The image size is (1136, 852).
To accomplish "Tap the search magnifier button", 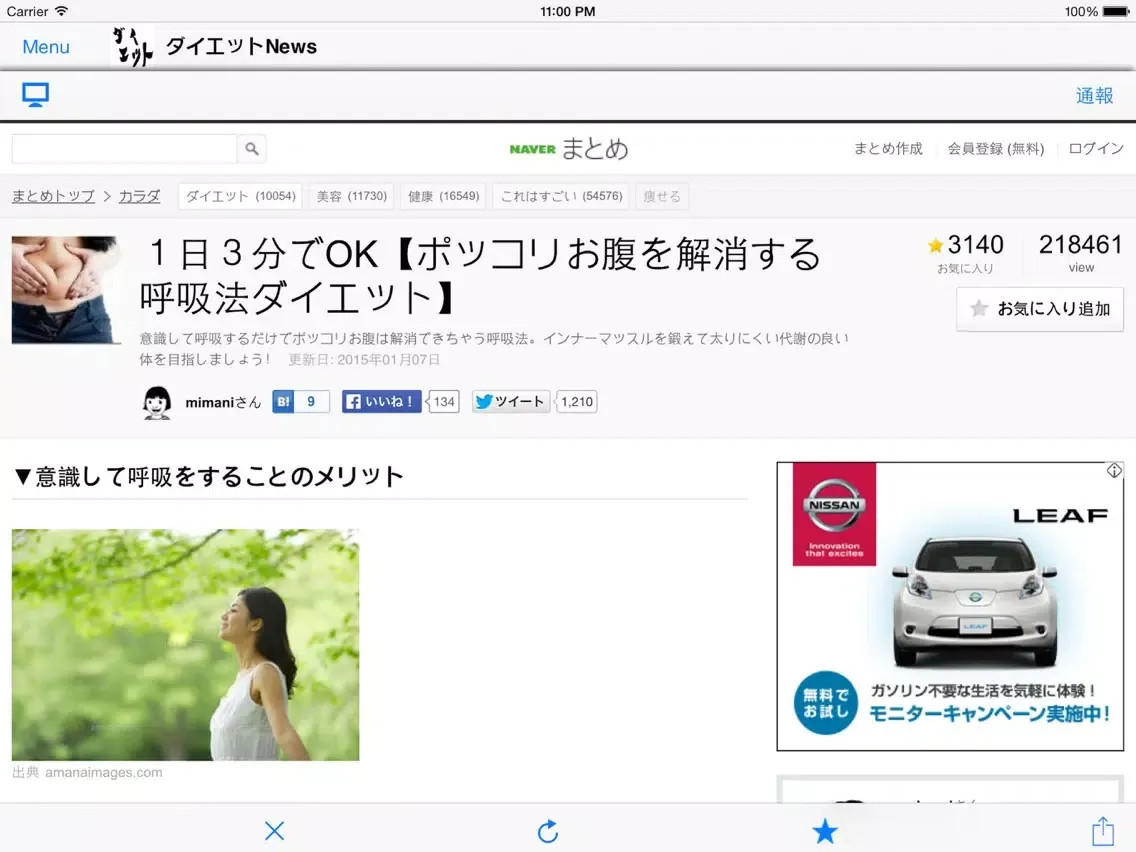I will click(x=252, y=149).
